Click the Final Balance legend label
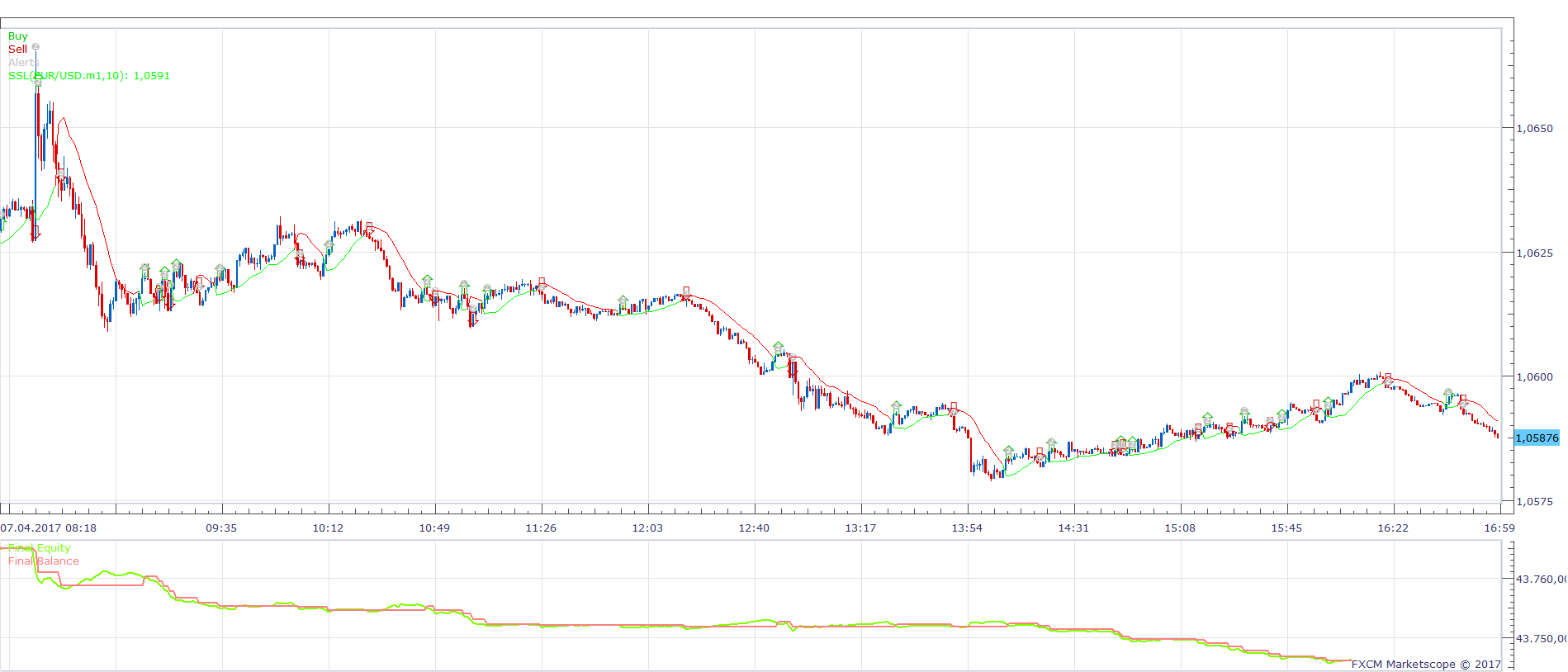Image resolution: width=1568 pixels, height=672 pixels. [x=44, y=561]
